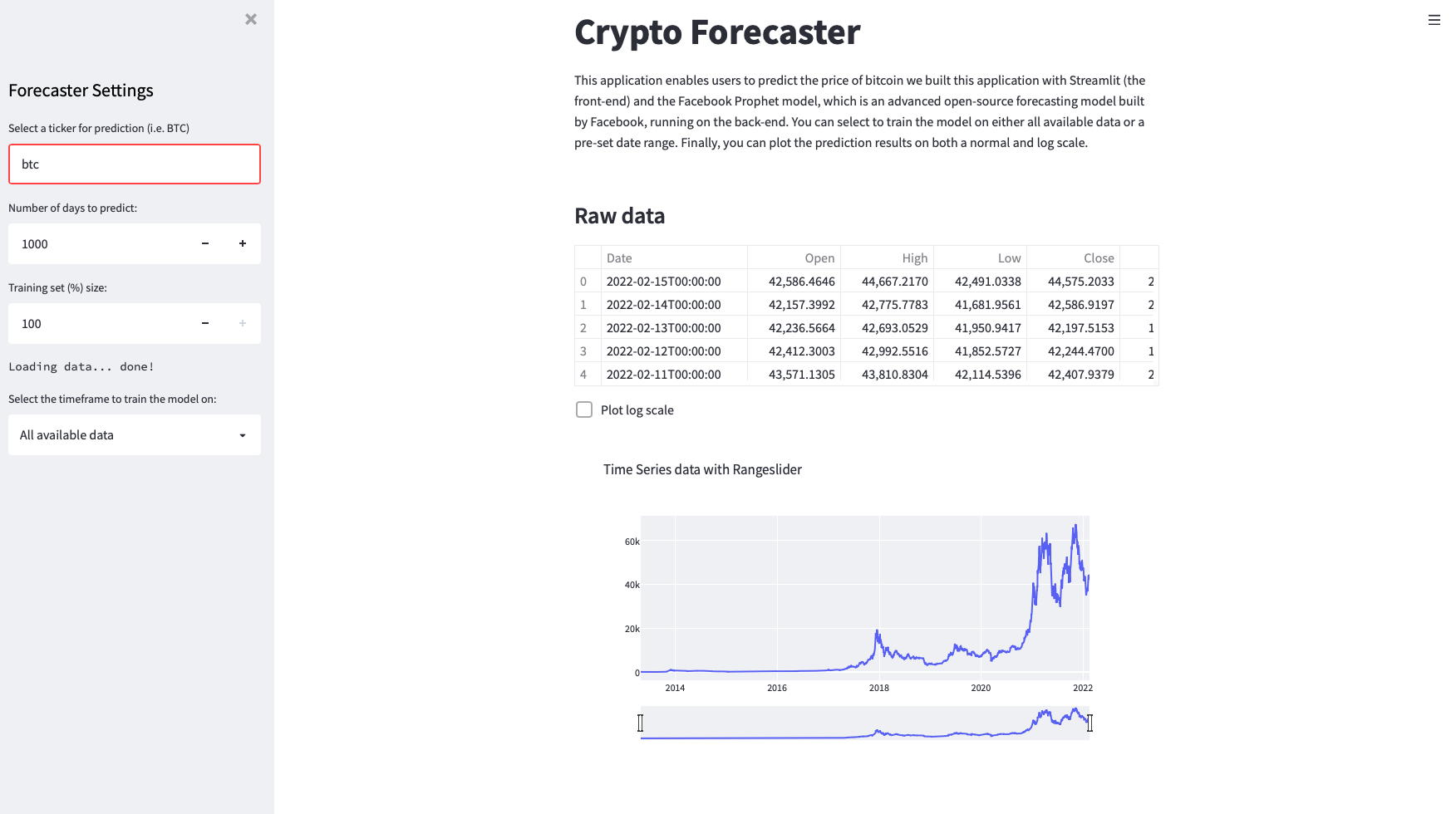Click the right handle of the rangeslider
Screen dimensions: 1456x814
pyautogui.click(x=1090, y=723)
